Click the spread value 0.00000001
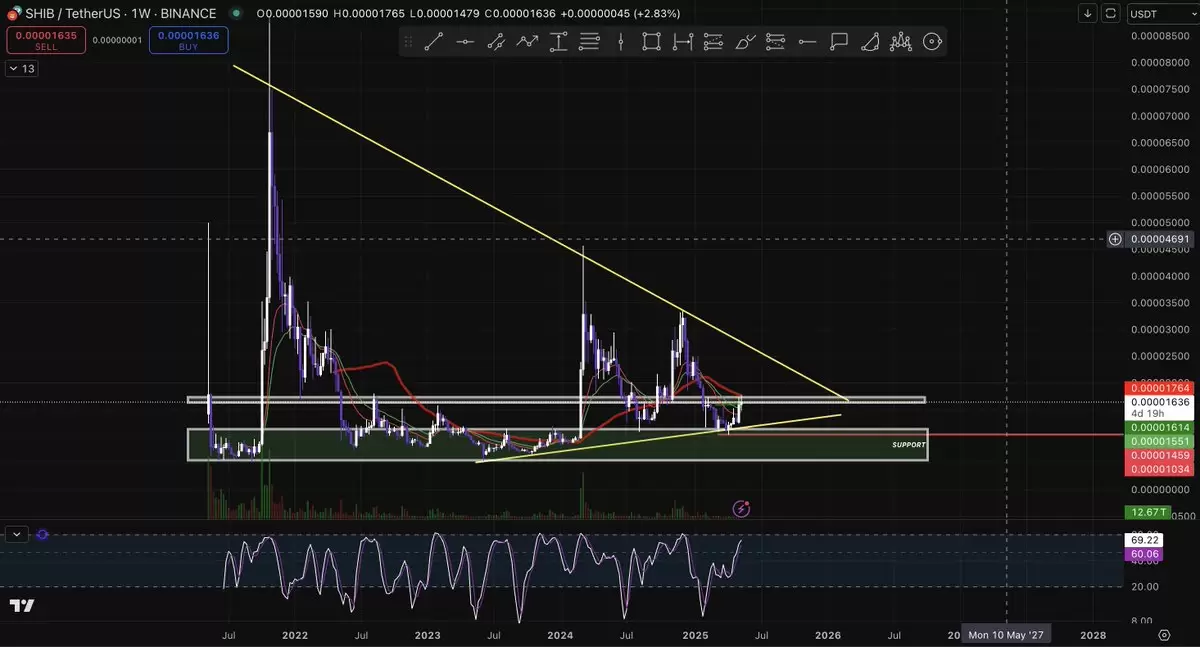Image resolution: width=1200 pixels, height=647 pixels. click(116, 40)
